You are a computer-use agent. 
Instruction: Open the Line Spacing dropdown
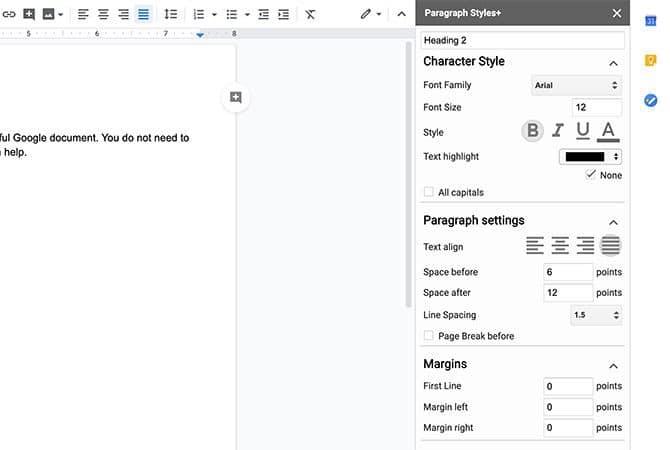pos(595,315)
